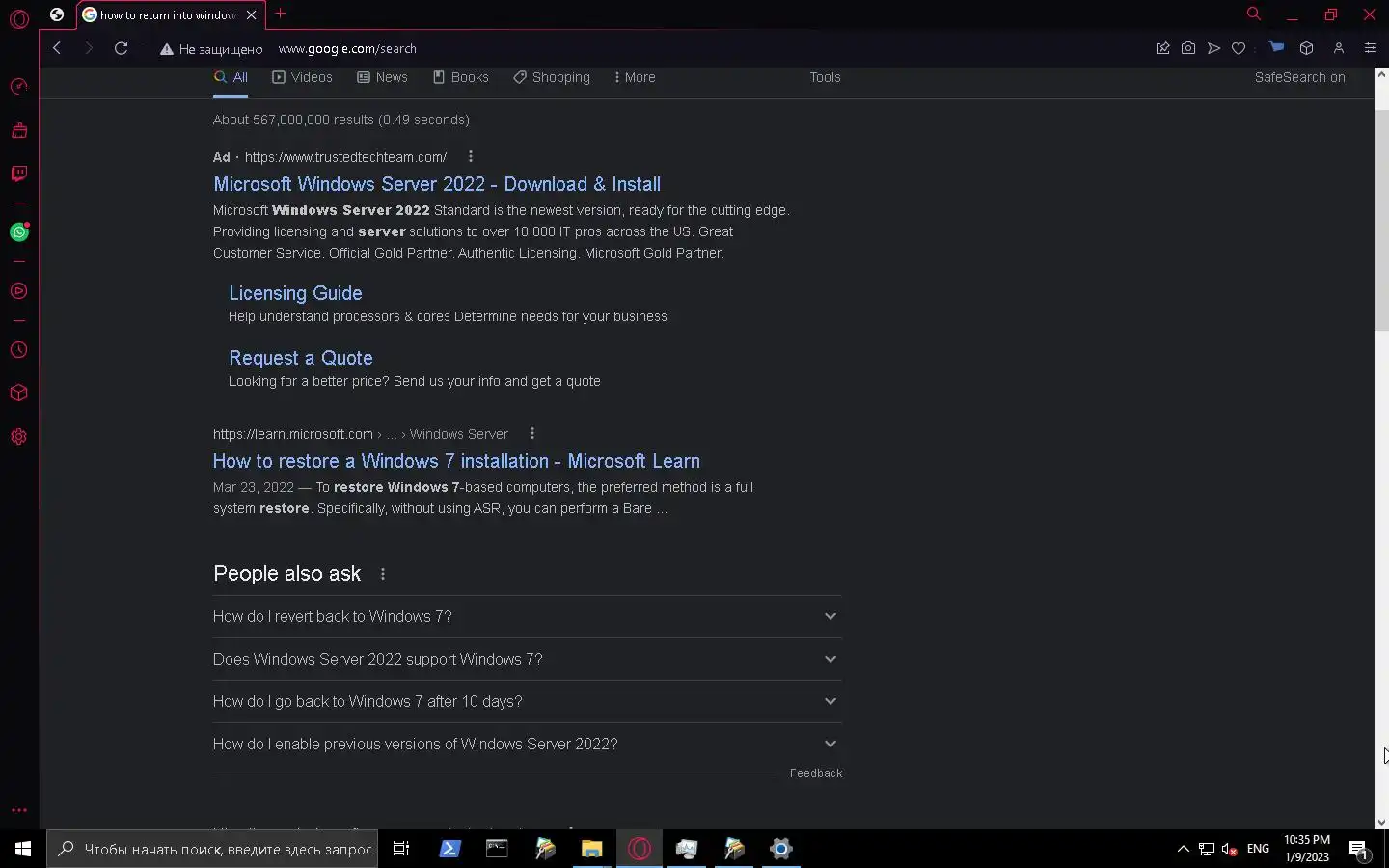The width and height of the screenshot is (1389, 868).
Task: Open the clock showing 10:35 PM
Action: click(x=1307, y=849)
